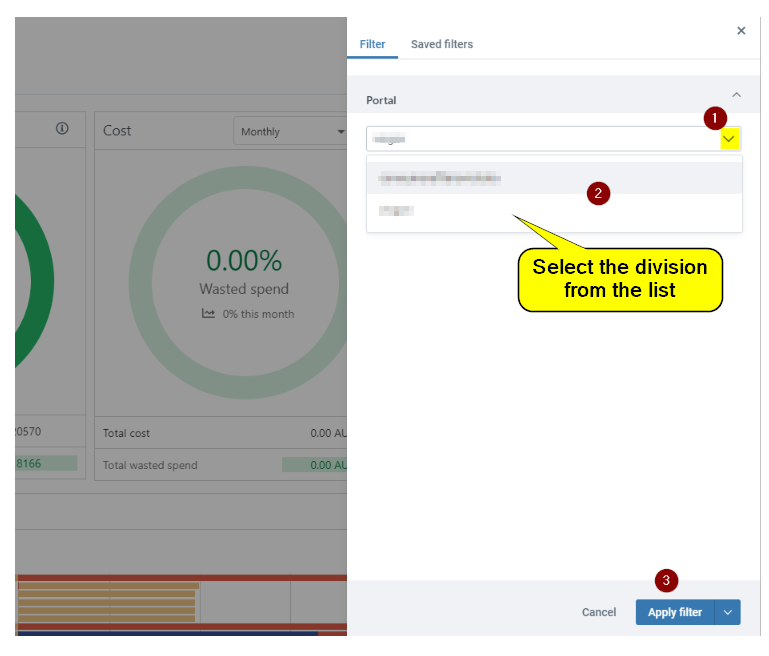This screenshot has height=656, width=769.
Task: Cancel the filter changes
Action: tap(599, 612)
